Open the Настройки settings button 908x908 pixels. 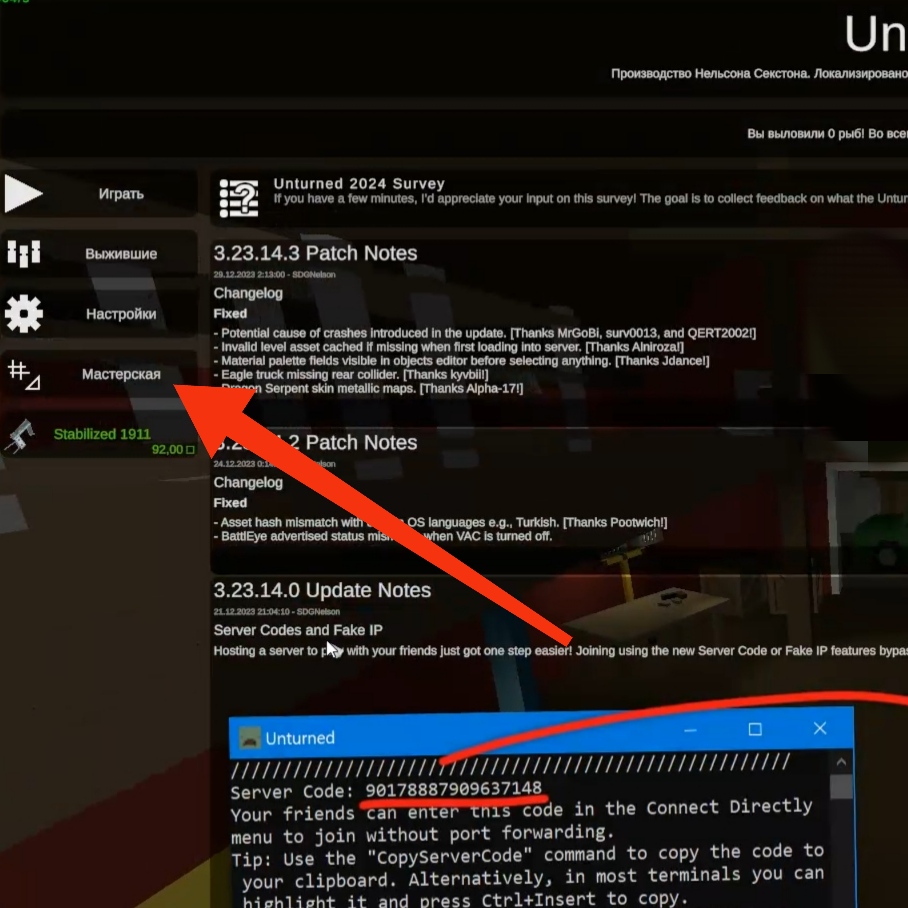[99, 314]
